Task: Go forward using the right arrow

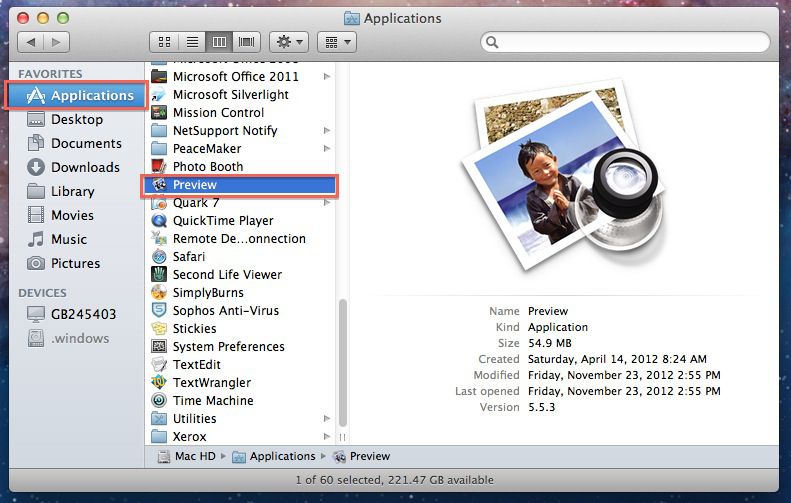Action: coord(56,42)
